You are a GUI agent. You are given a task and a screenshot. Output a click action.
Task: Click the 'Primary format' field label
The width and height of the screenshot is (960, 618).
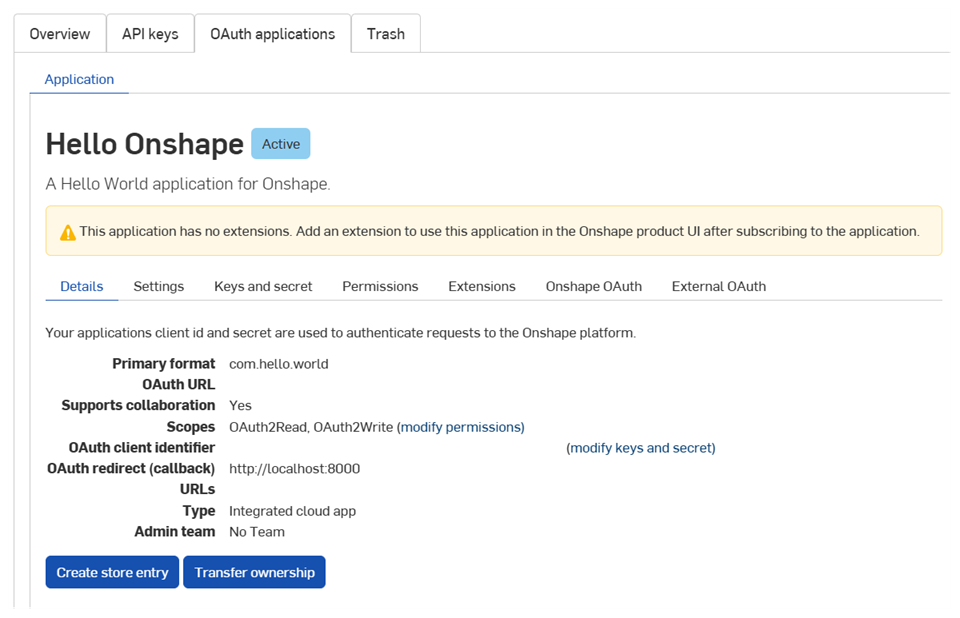pyautogui.click(x=163, y=364)
